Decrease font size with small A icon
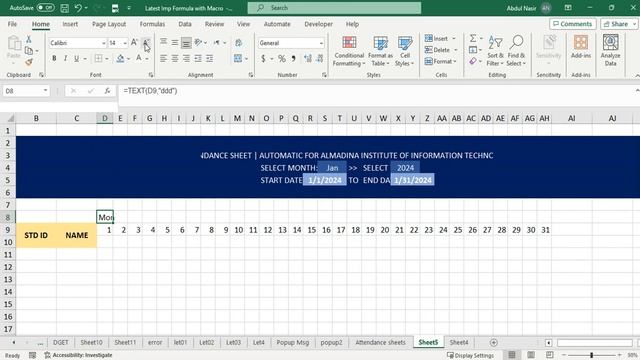 pos(146,42)
